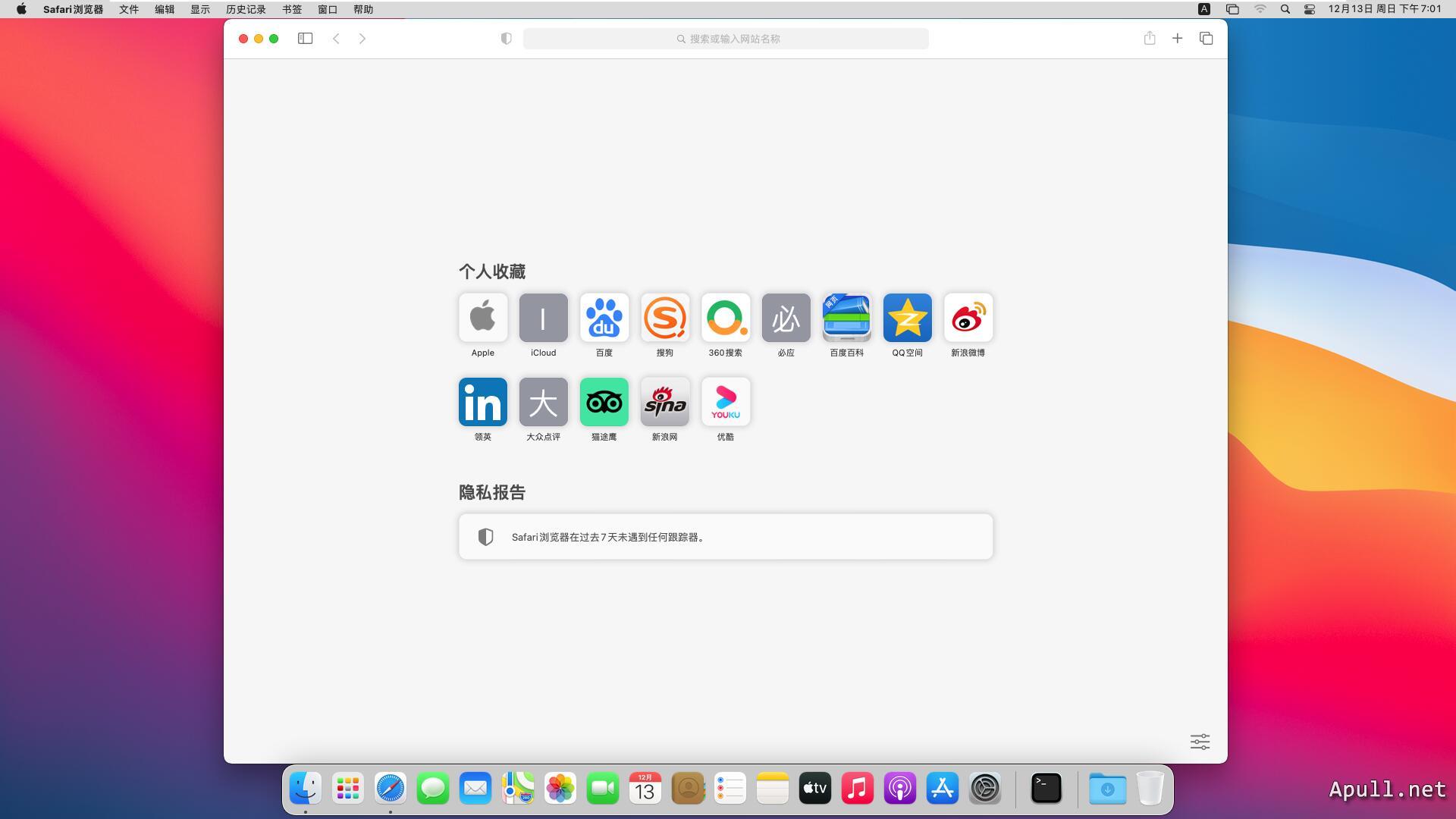Open App Store from the Dock
This screenshot has height=819, width=1456.
pyautogui.click(x=943, y=789)
